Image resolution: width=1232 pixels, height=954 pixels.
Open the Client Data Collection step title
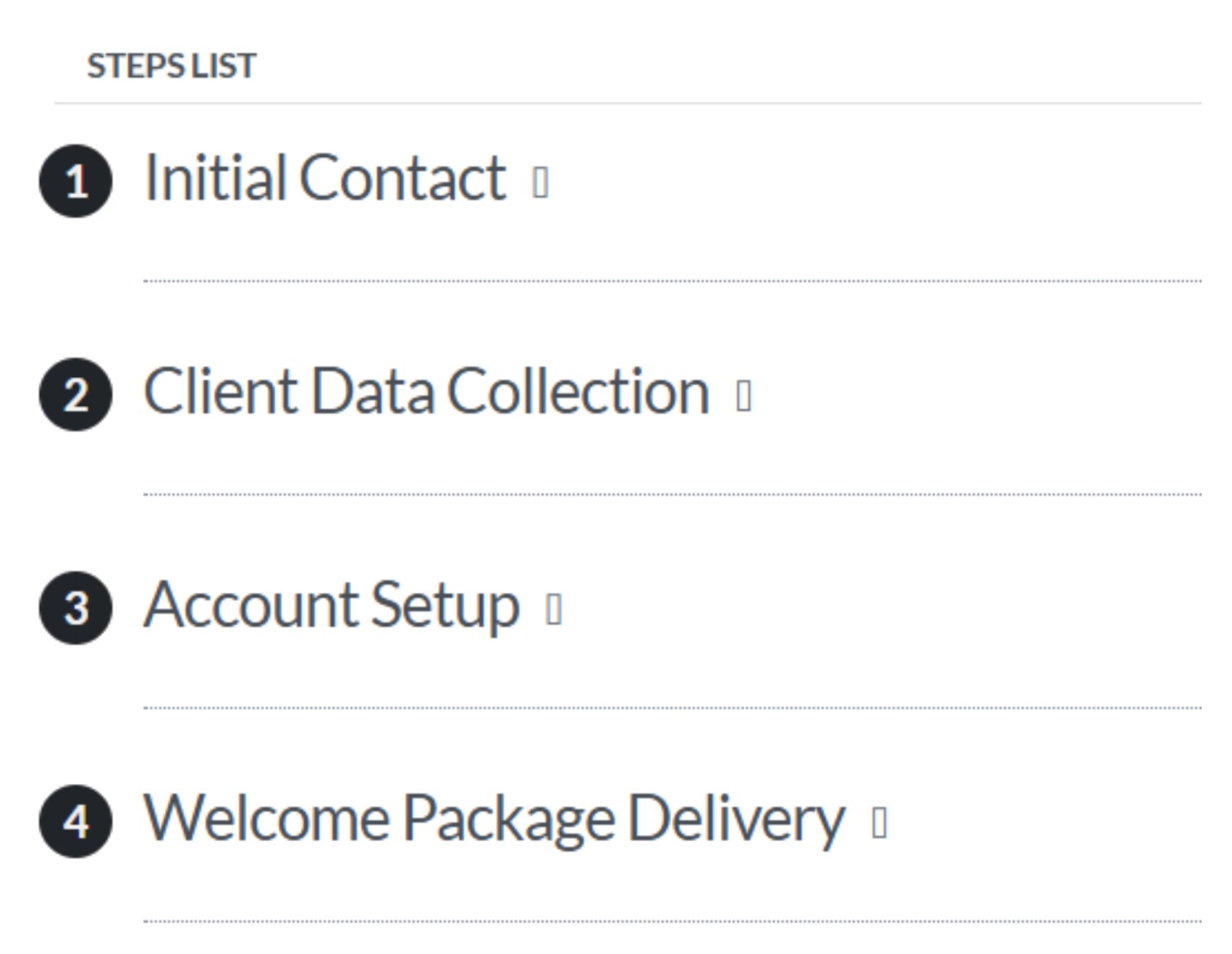pos(427,391)
